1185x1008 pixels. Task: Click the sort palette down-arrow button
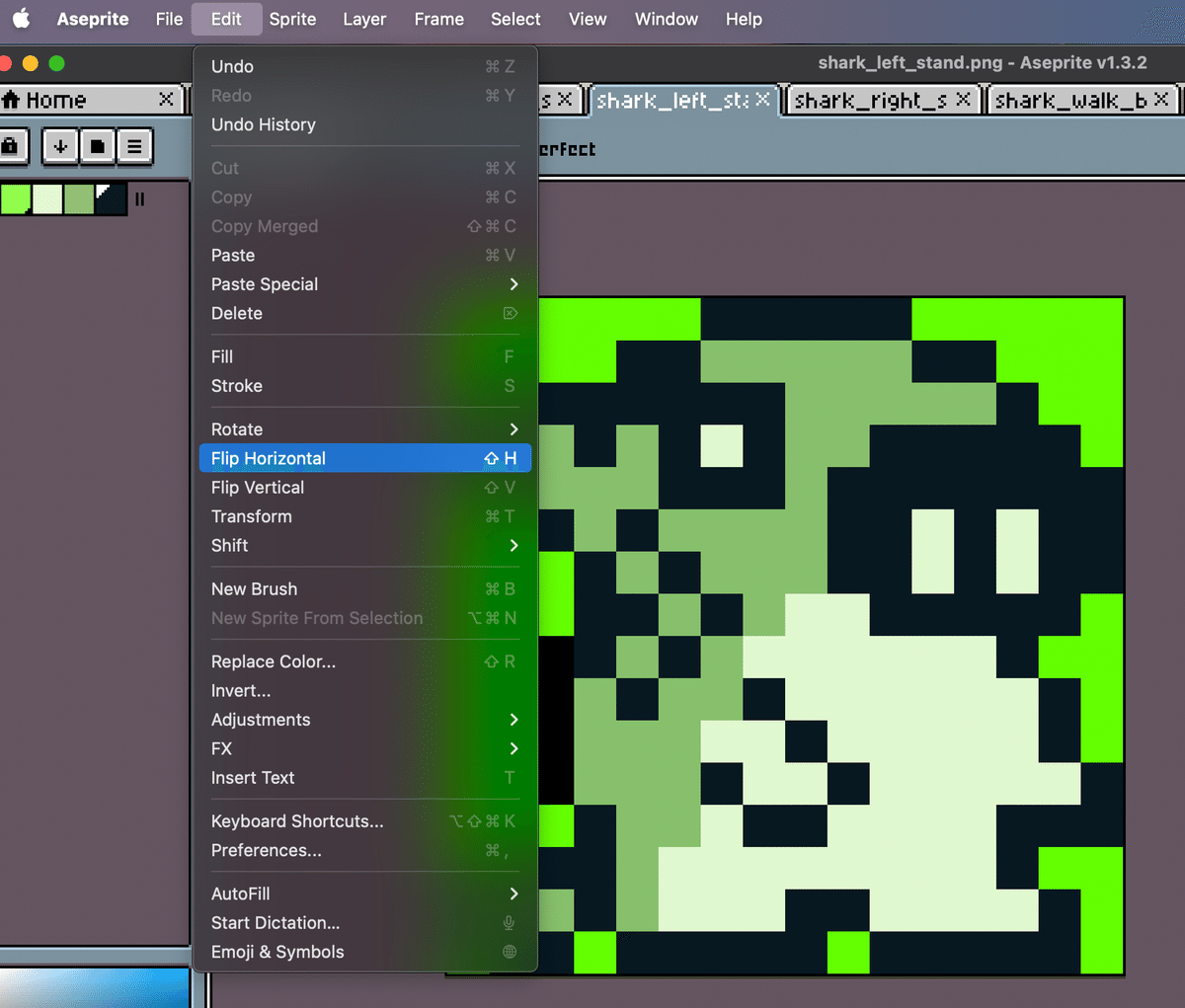(60, 147)
